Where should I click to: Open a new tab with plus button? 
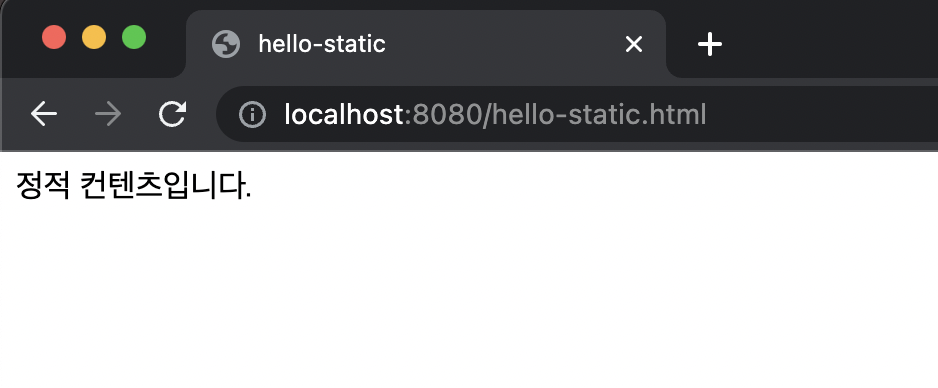click(709, 44)
